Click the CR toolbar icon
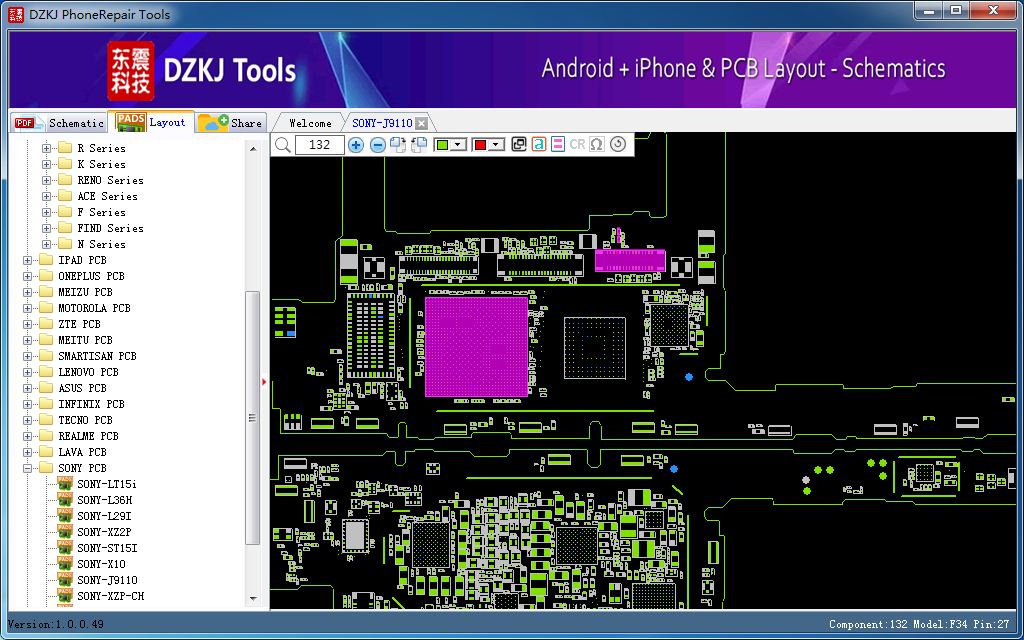Screen dimensions: 1024x640 pos(577,144)
